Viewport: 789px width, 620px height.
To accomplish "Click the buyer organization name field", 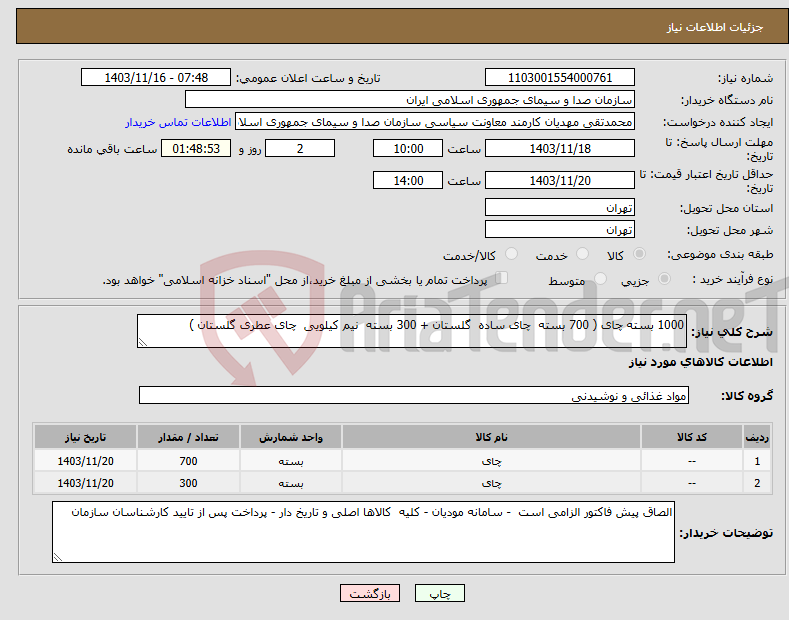I will coord(410,100).
